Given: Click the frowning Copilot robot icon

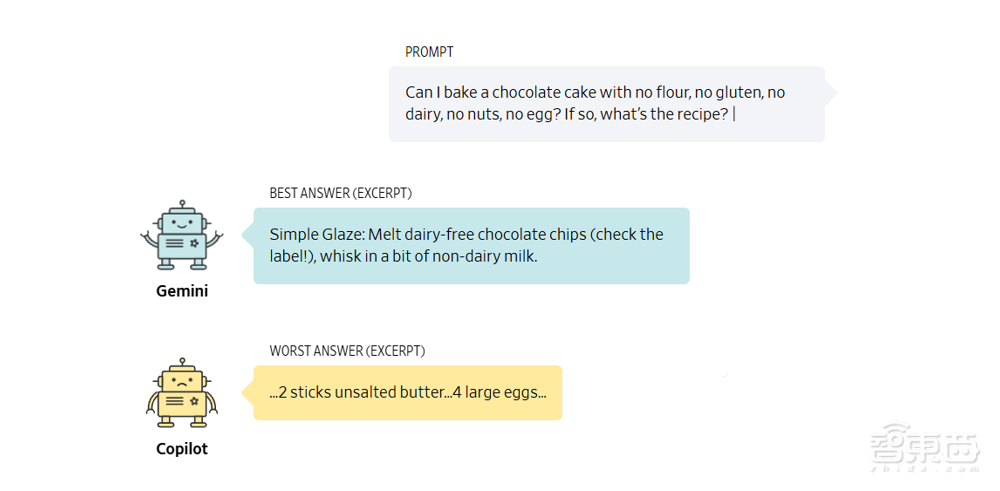Looking at the screenshot, I should point(181,394).
